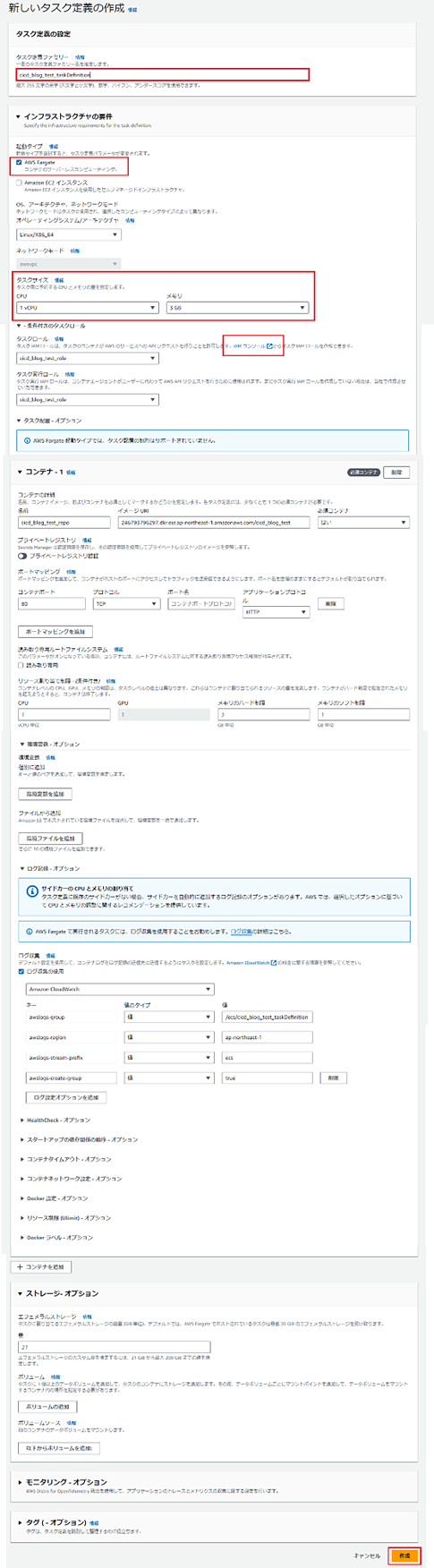Image resolution: width=434 pixels, height=1568 pixels.
Task: Open the CPU dropdown showing 1 vCPU
Action: [87, 308]
